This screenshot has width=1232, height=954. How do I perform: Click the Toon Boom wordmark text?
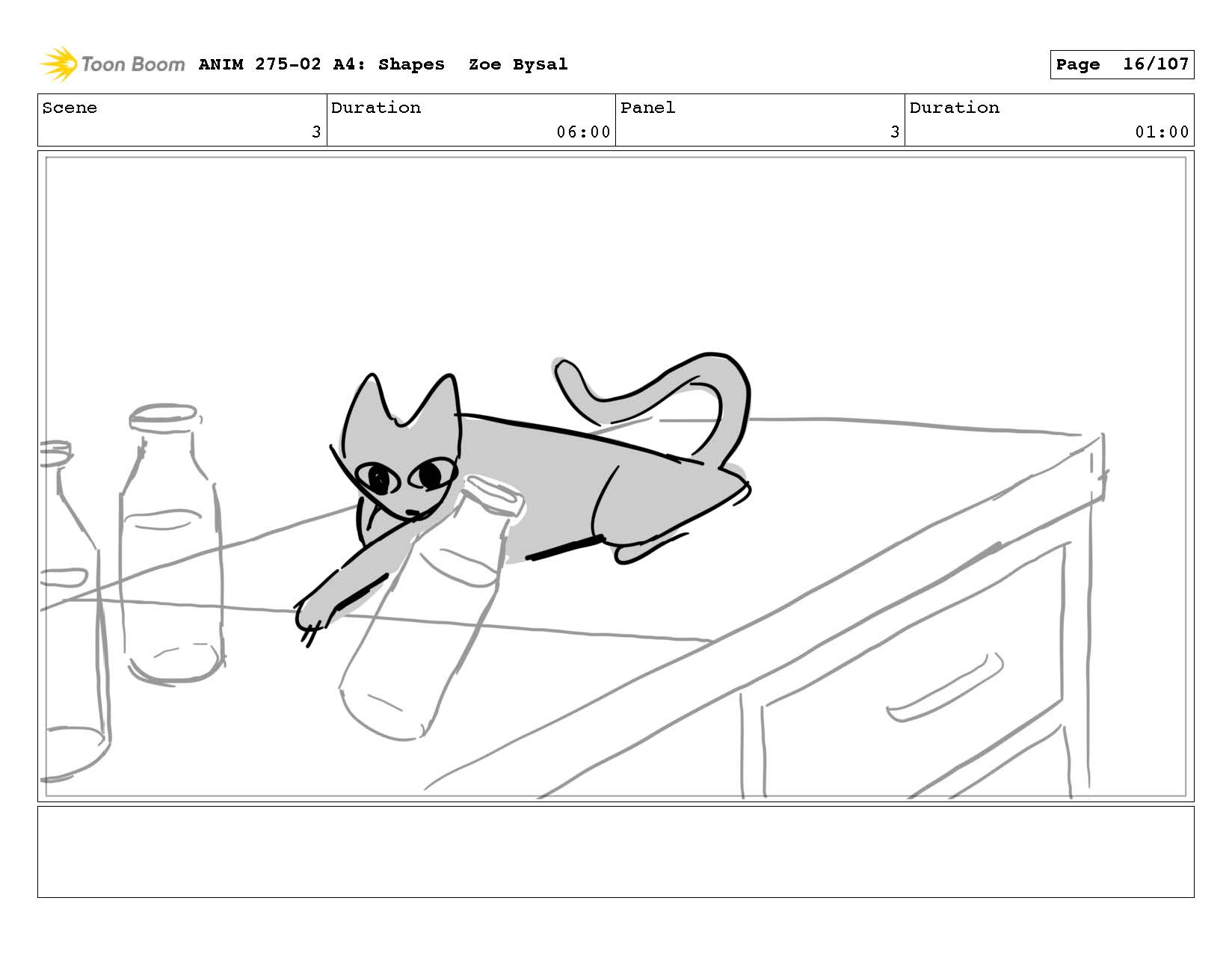(132, 64)
